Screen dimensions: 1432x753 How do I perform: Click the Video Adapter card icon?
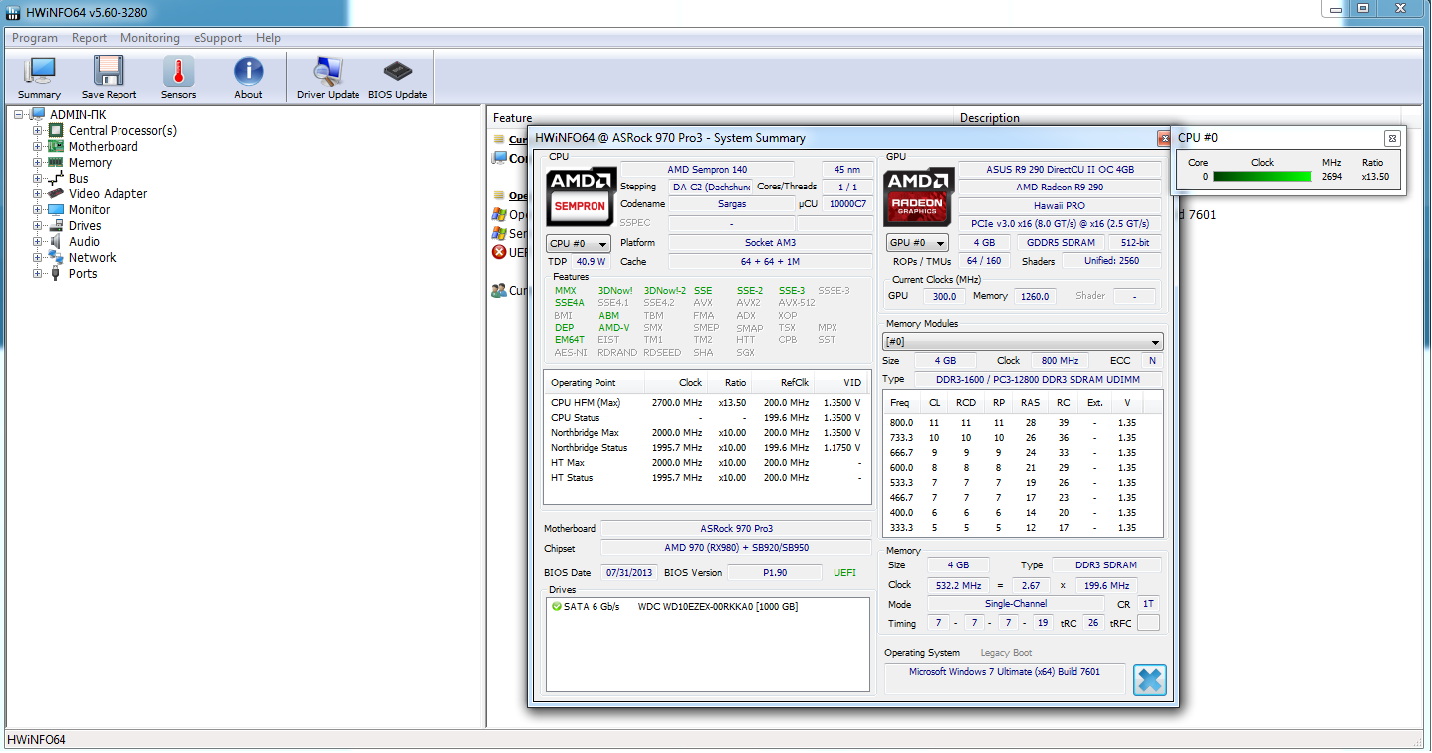point(56,194)
